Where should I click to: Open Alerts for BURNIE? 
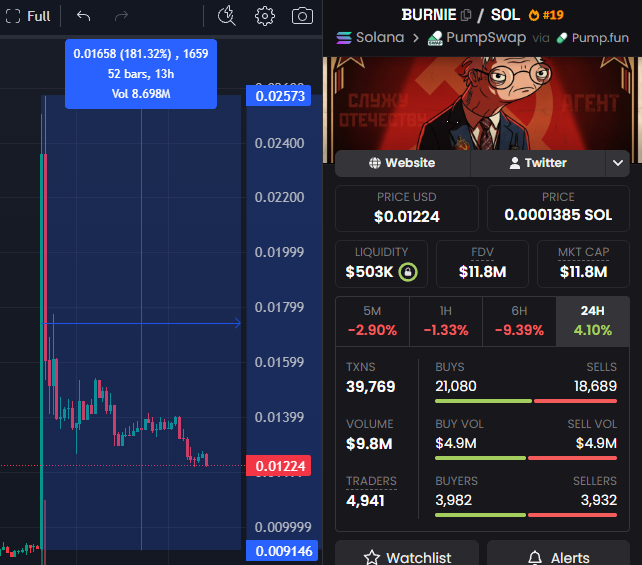558,553
